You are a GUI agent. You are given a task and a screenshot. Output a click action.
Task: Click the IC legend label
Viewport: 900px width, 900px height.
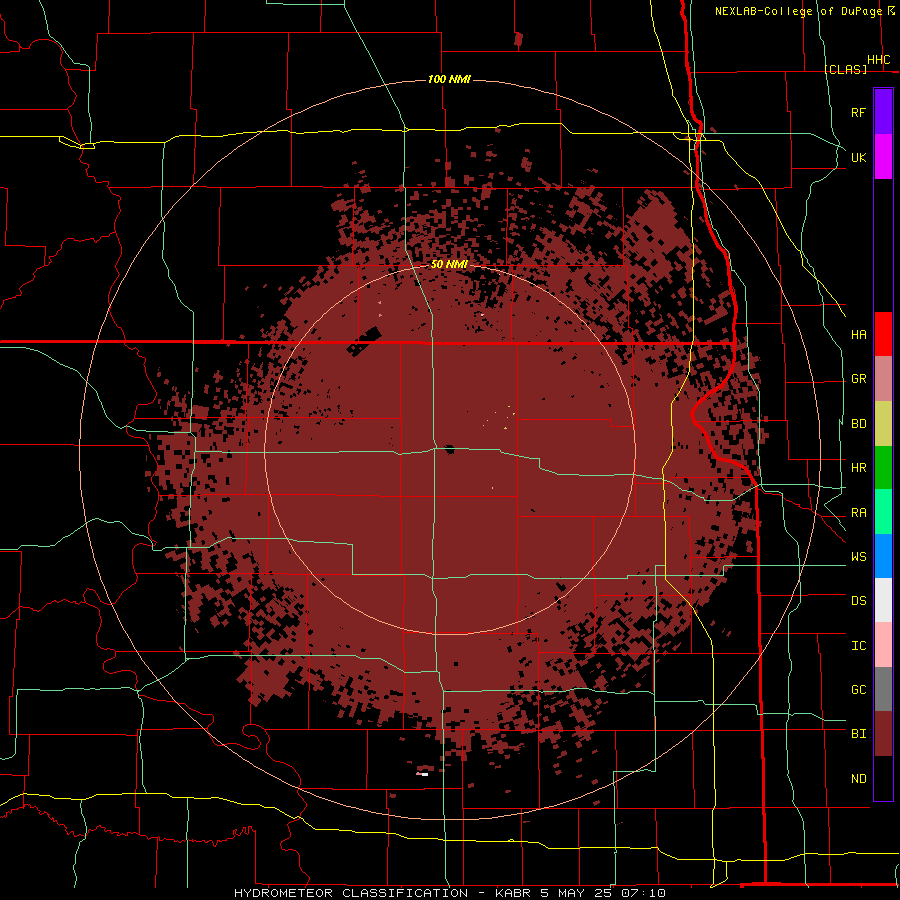pyautogui.click(x=858, y=645)
